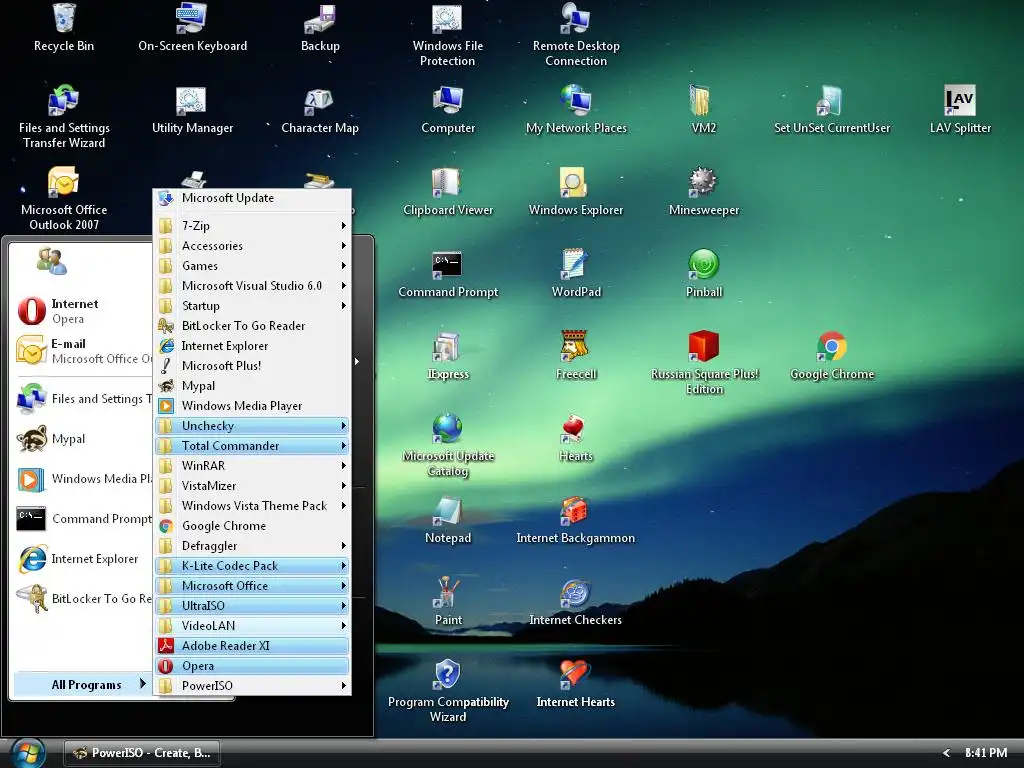Image resolution: width=1024 pixels, height=768 pixels.
Task: Open Microsoft Office Outlook 2007 desktop icon
Action: [x=63, y=199]
